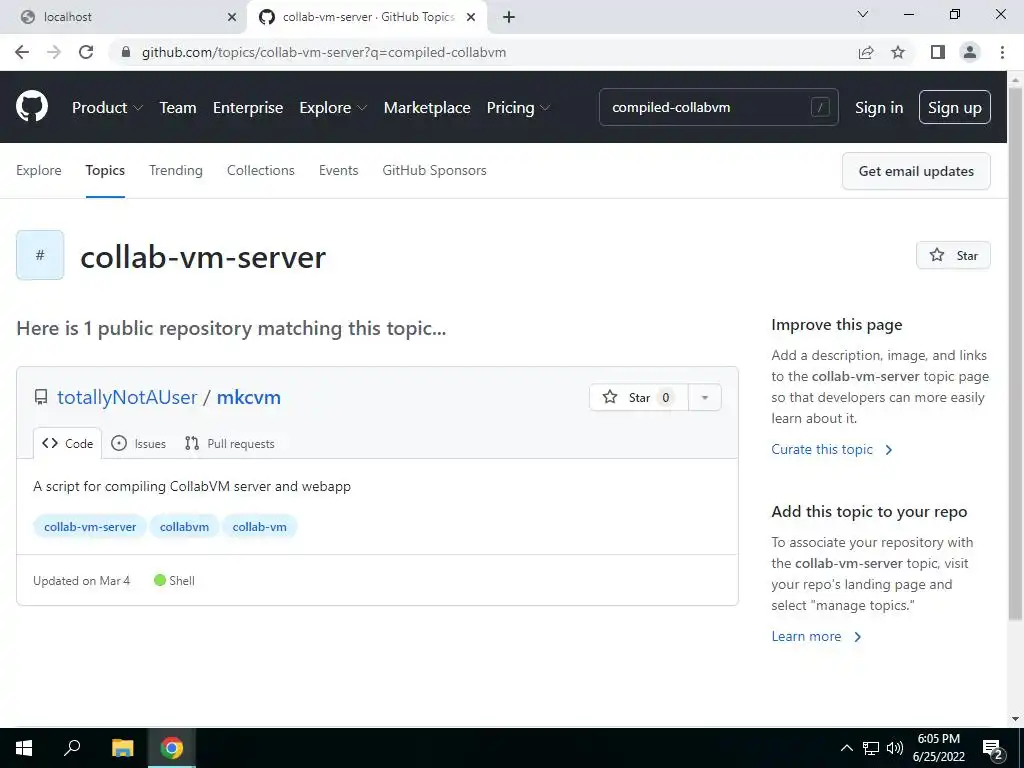Viewport: 1024px width, 768px height.
Task: Click the collabvm topic tag
Action: click(184, 526)
